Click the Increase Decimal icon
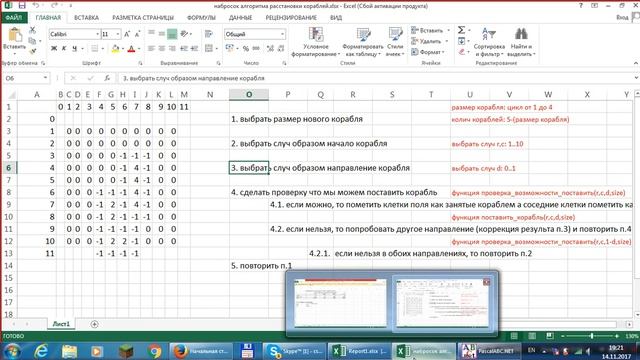Image resolution: width=640 pixels, height=360 pixels. tap(270, 49)
